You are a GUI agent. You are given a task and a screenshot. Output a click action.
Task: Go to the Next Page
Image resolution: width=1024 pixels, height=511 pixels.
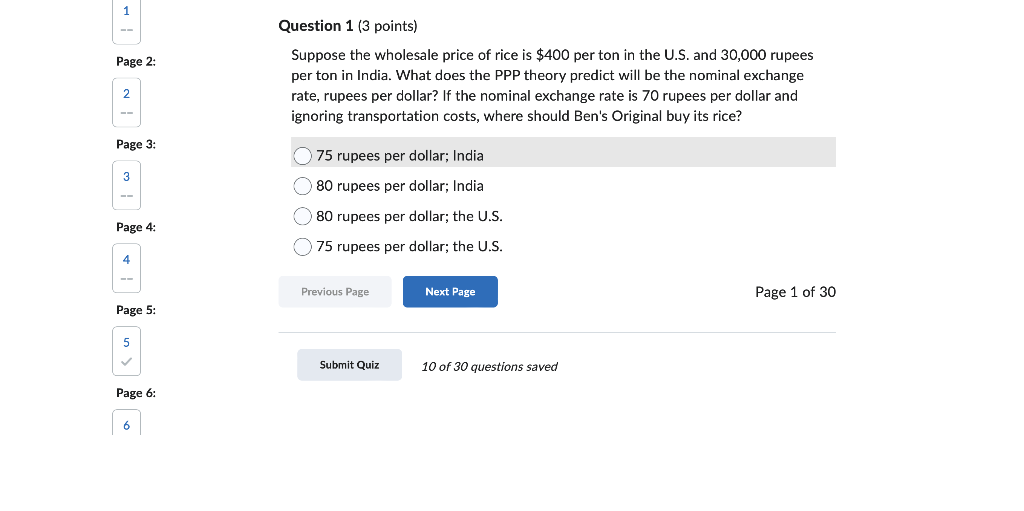[450, 292]
